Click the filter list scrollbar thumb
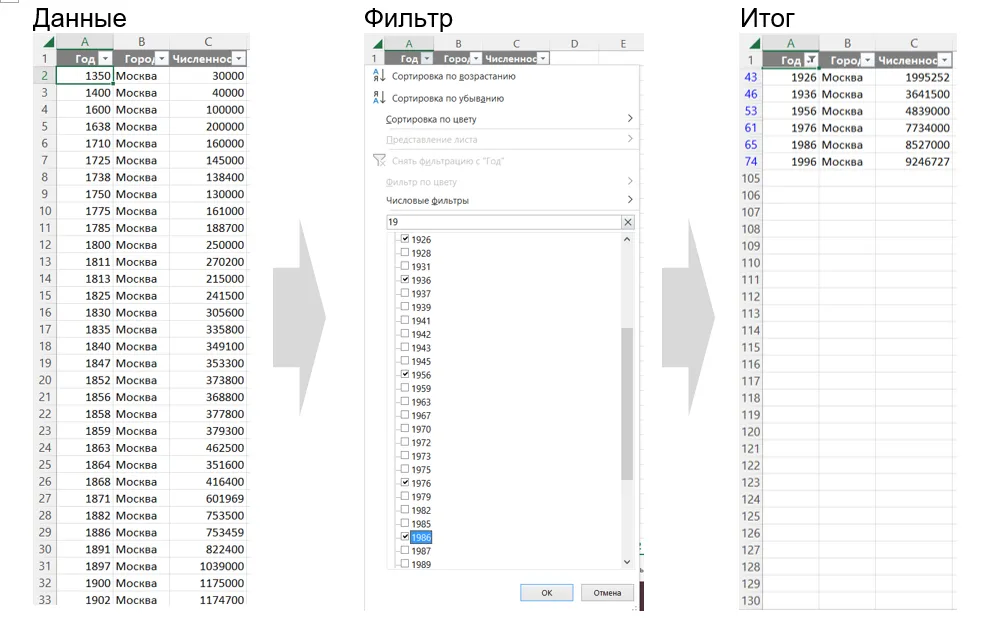The height and width of the screenshot is (627, 988). (x=626, y=403)
